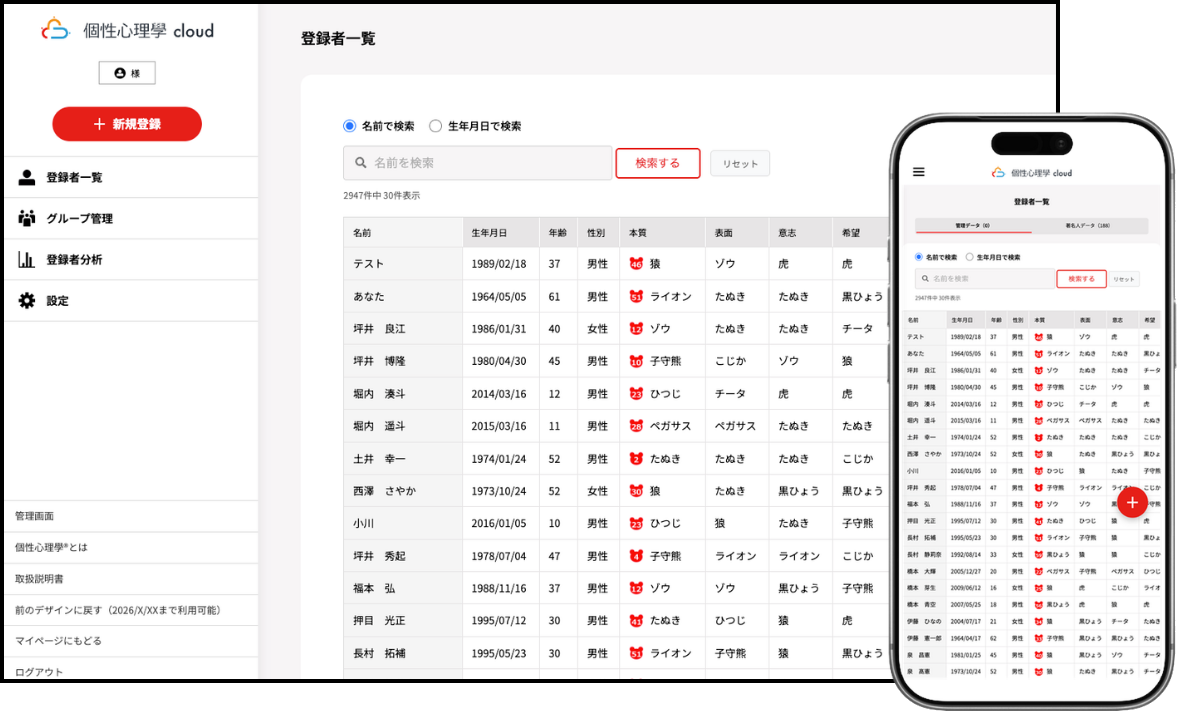The image size is (1178, 711).
Task: Click animal badge icon in 長村 拓補 row
Action: click(x=636, y=653)
